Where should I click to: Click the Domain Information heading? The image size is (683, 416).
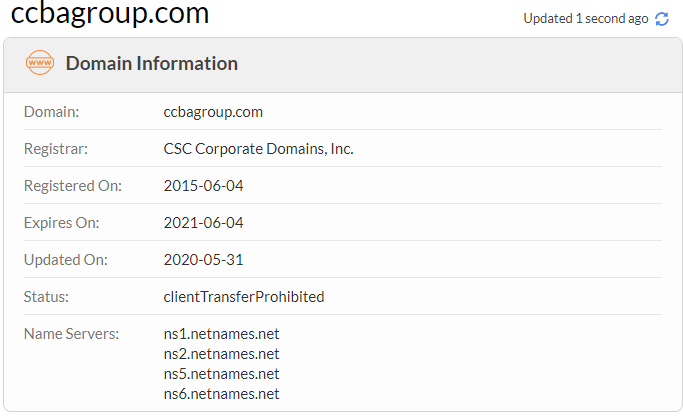(x=152, y=64)
